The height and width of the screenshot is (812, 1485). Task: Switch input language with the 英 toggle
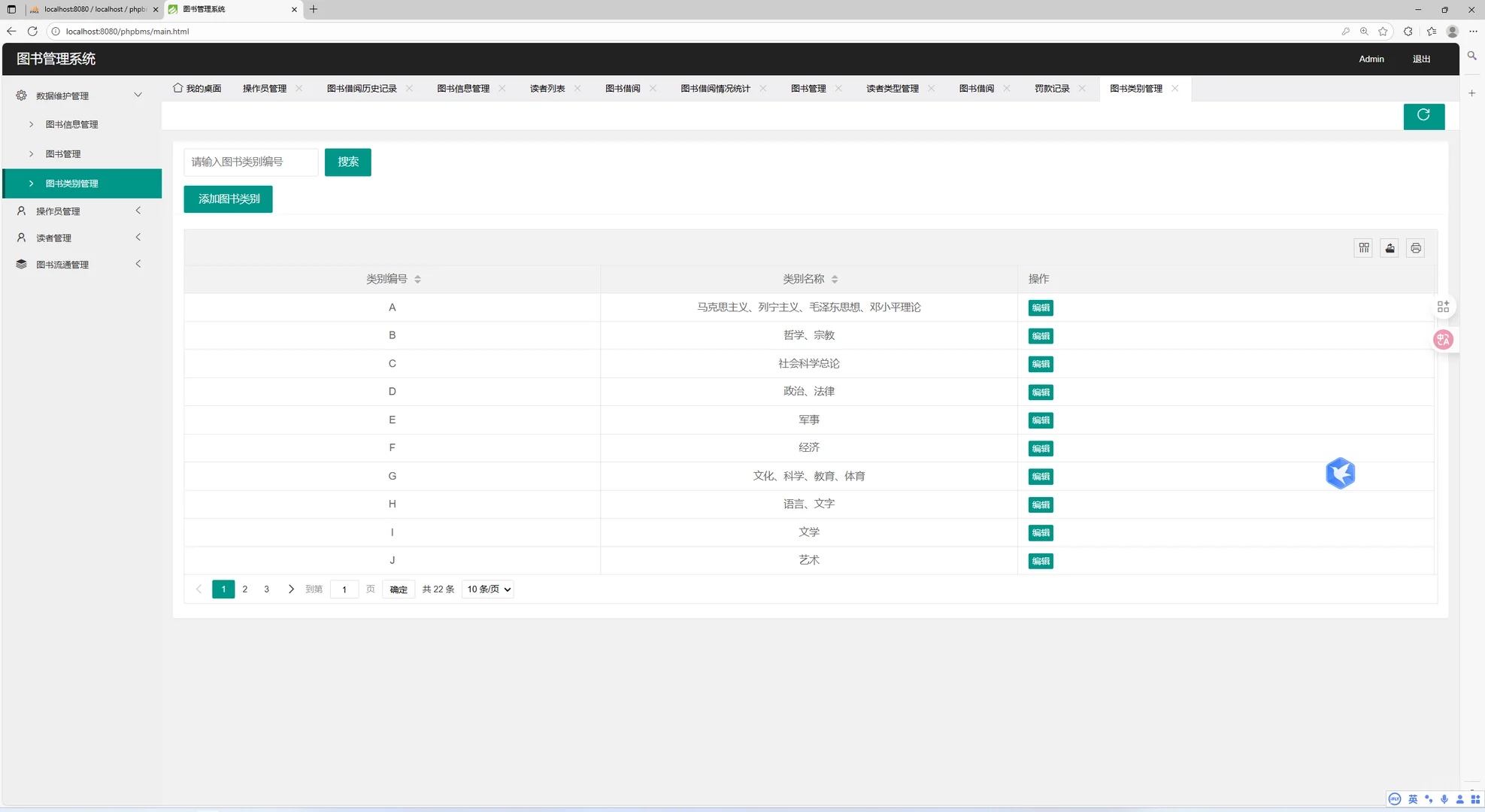click(1413, 799)
